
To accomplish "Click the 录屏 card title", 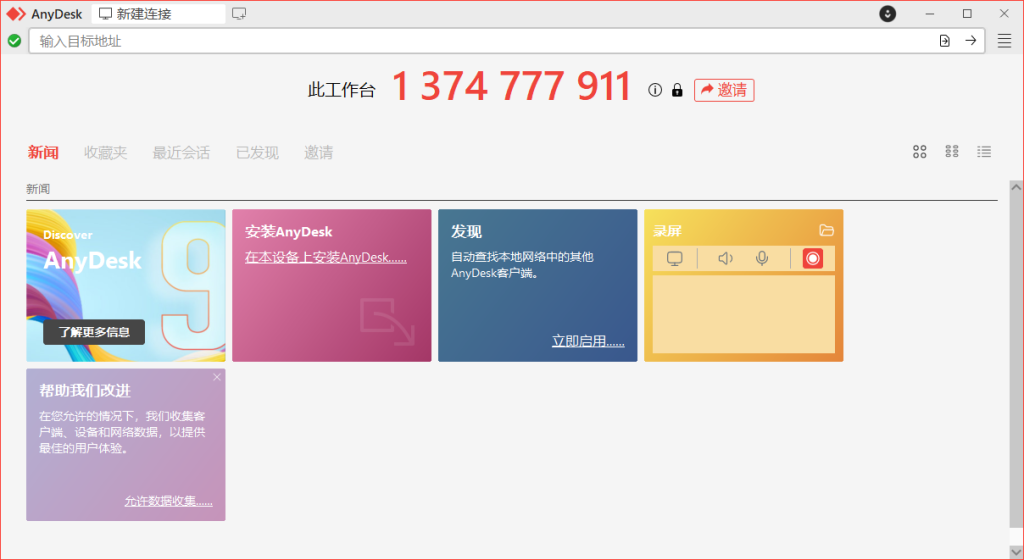I will (667, 231).
